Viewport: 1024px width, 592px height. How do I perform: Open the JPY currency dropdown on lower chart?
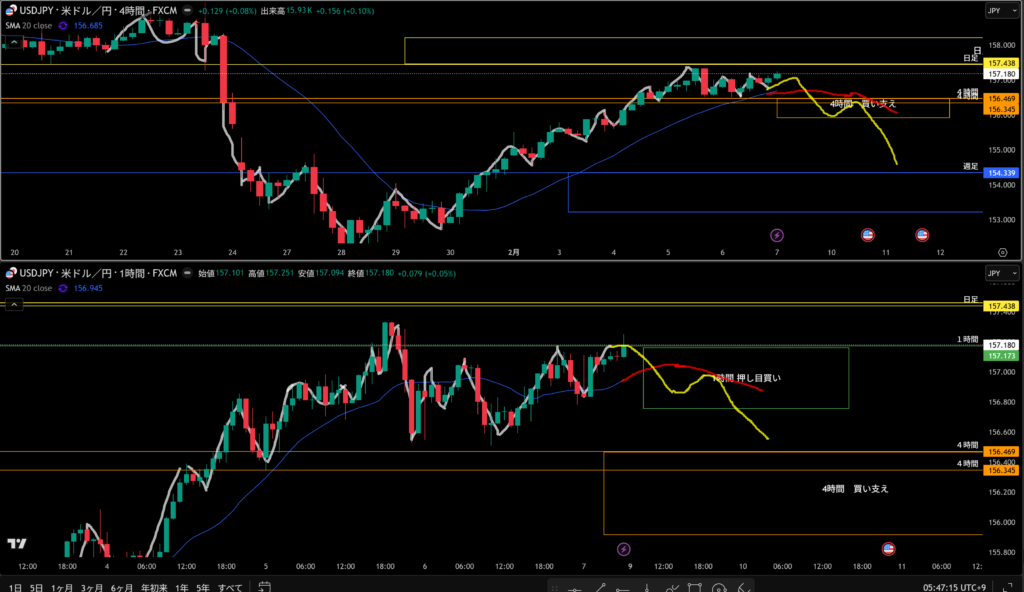[1000, 273]
